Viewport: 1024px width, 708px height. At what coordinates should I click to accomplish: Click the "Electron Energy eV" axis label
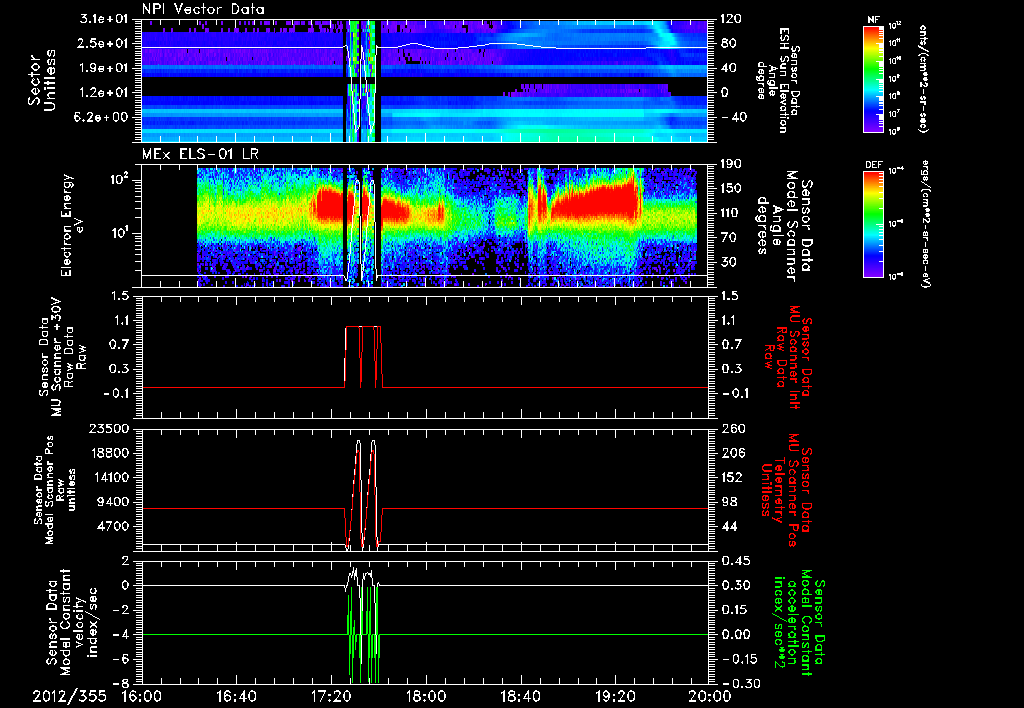coord(71,225)
